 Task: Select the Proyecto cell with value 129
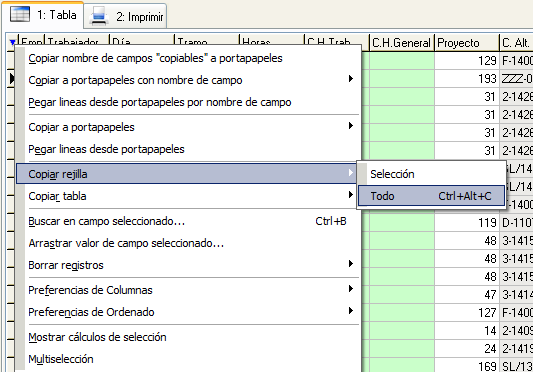point(467,61)
